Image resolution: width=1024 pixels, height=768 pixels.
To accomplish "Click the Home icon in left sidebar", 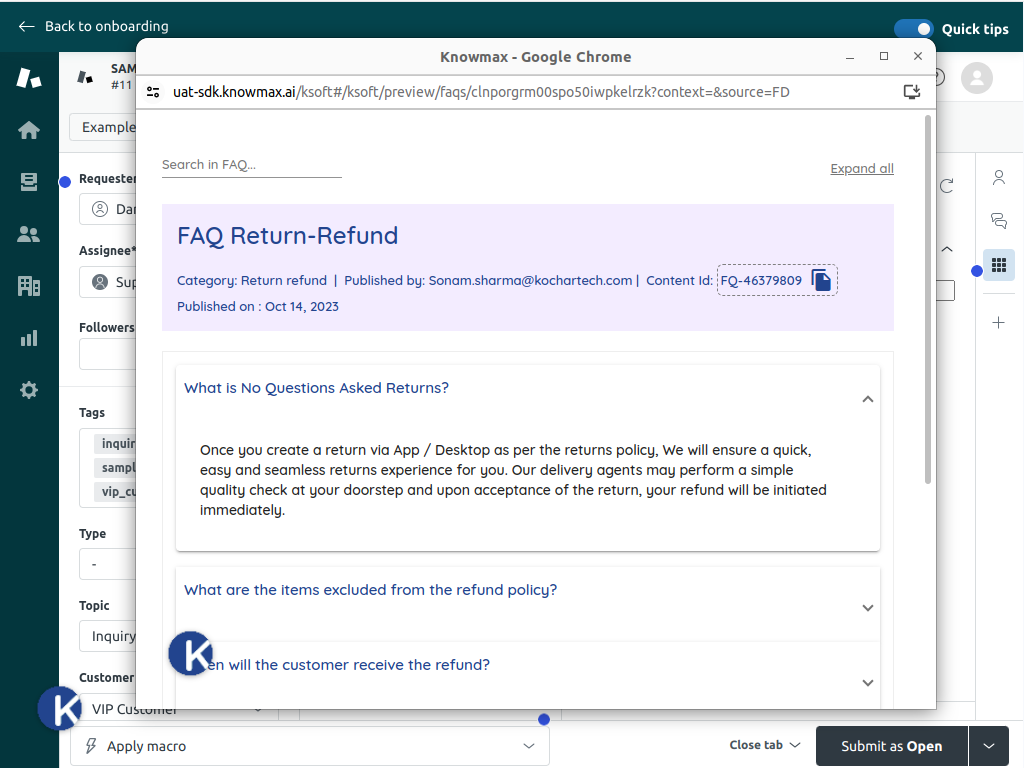I will click(x=29, y=130).
